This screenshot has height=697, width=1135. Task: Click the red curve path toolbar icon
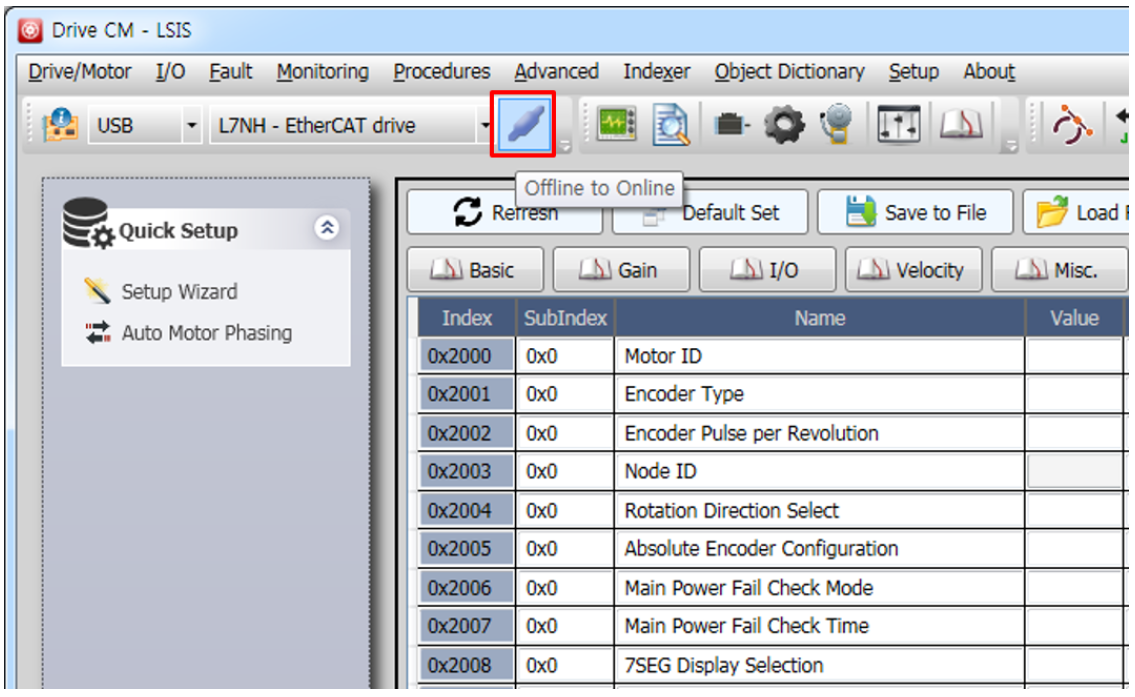tap(1071, 124)
